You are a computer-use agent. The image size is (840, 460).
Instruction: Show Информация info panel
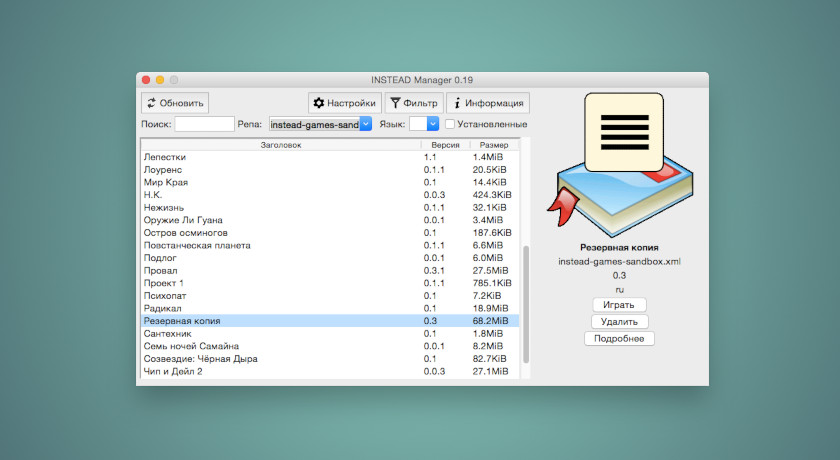487,102
